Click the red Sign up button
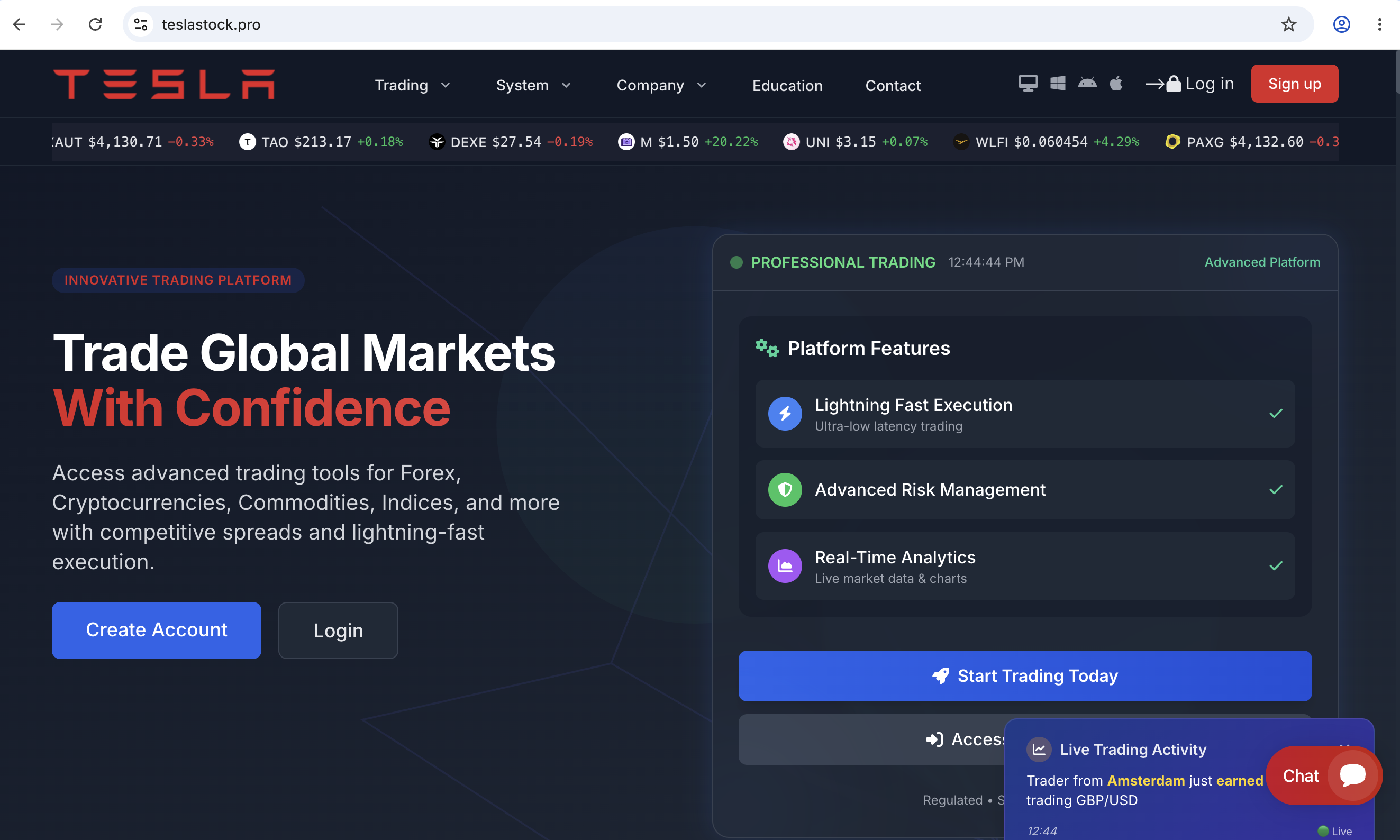This screenshot has height=840, width=1400. tap(1294, 84)
